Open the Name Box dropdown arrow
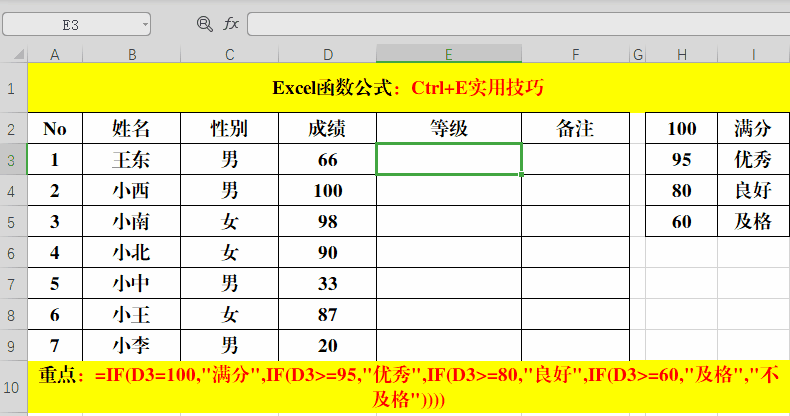The width and height of the screenshot is (790, 416). (145, 24)
